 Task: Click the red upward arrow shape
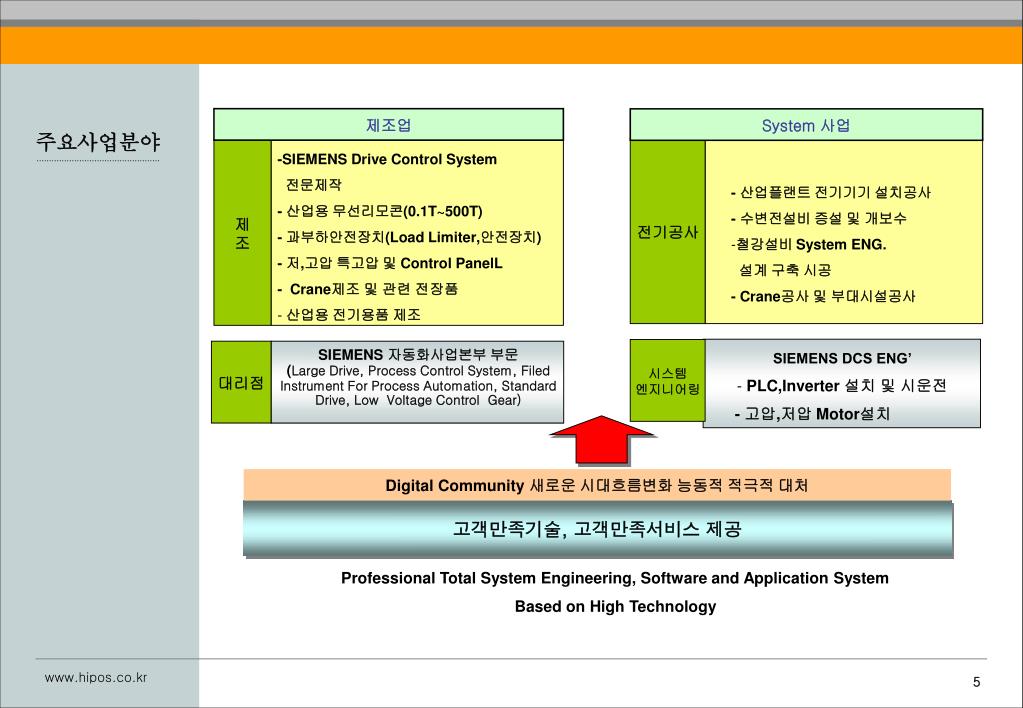pyautogui.click(x=602, y=440)
